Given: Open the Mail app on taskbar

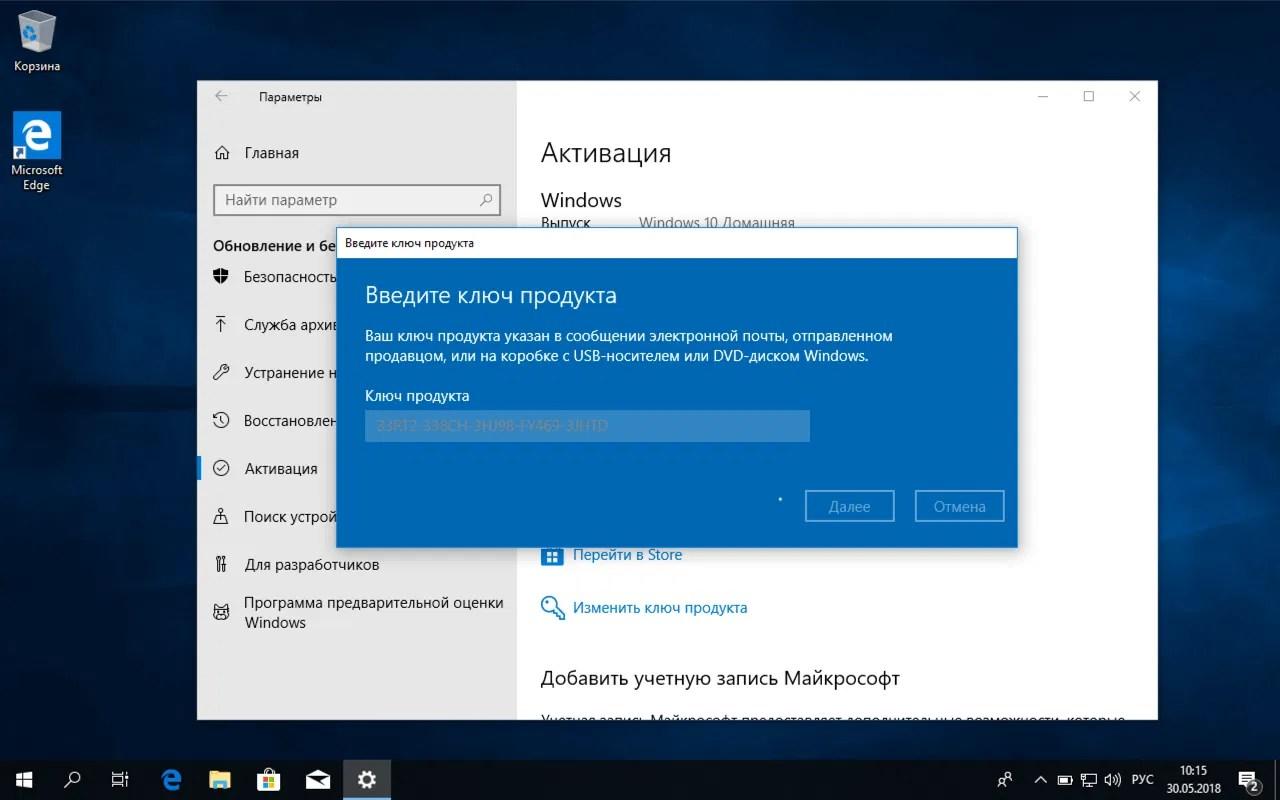Looking at the screenshot, I should pyautogui.click(x=318, y=779).
